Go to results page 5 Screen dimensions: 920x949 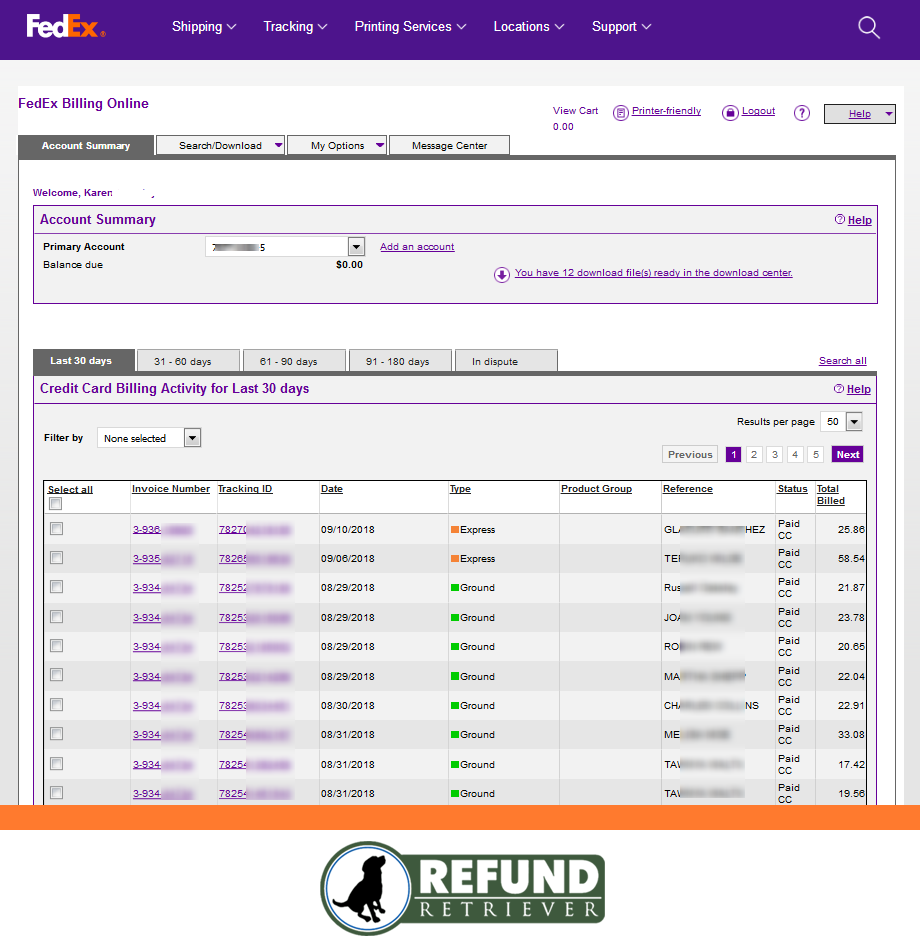(816, 455)
